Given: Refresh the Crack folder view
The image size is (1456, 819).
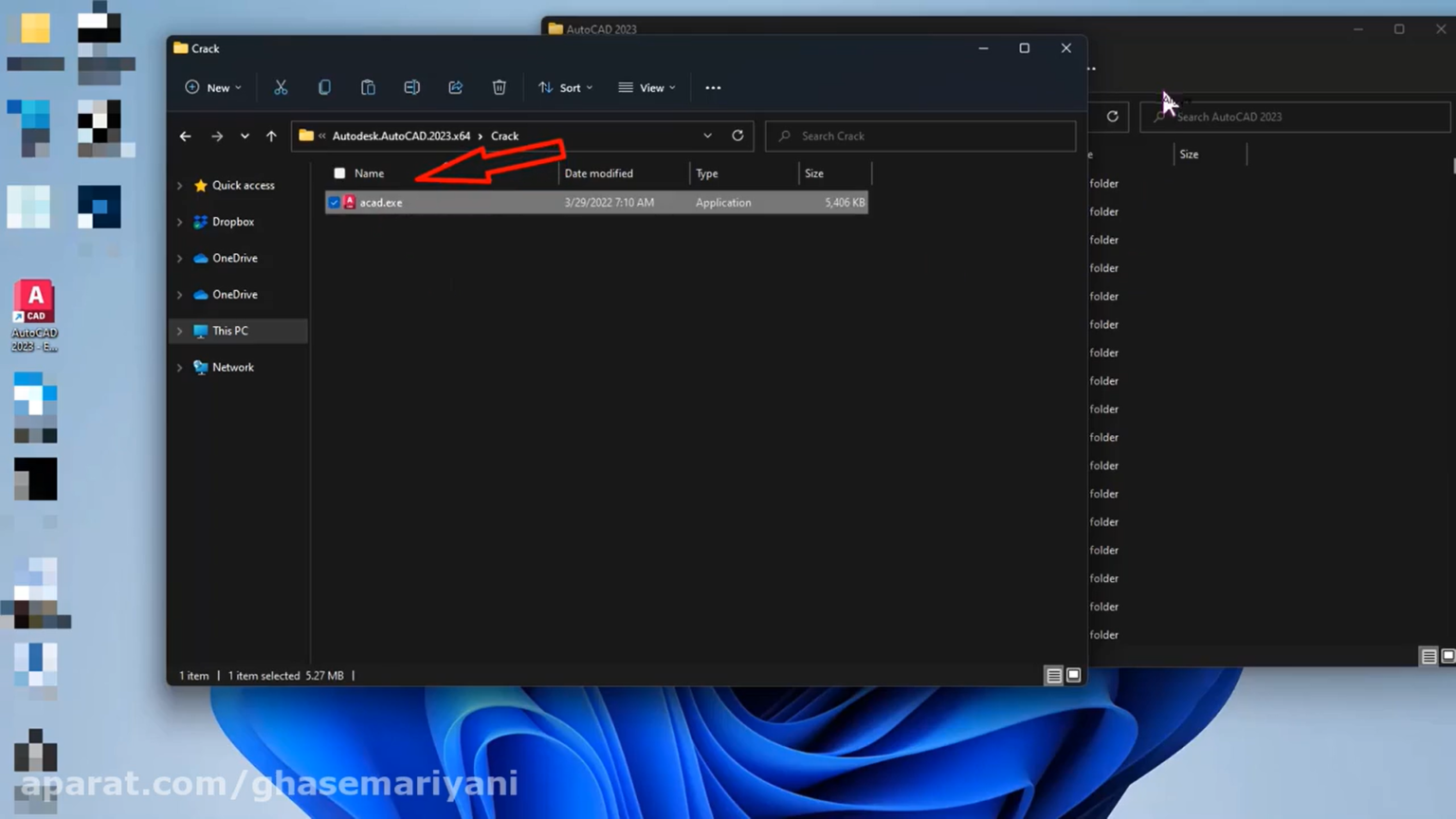Looking at the screenshot, I should click(x=737, y=136).
